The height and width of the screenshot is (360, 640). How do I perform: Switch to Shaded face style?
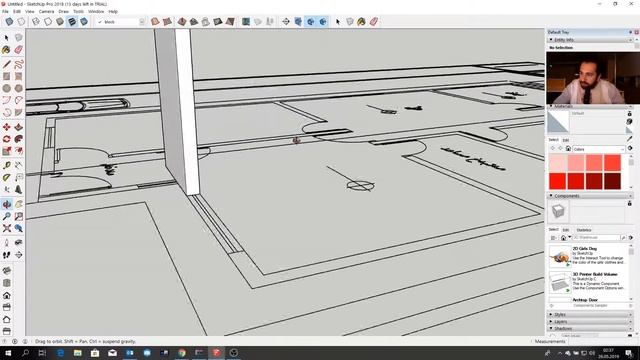coord(60,22)
